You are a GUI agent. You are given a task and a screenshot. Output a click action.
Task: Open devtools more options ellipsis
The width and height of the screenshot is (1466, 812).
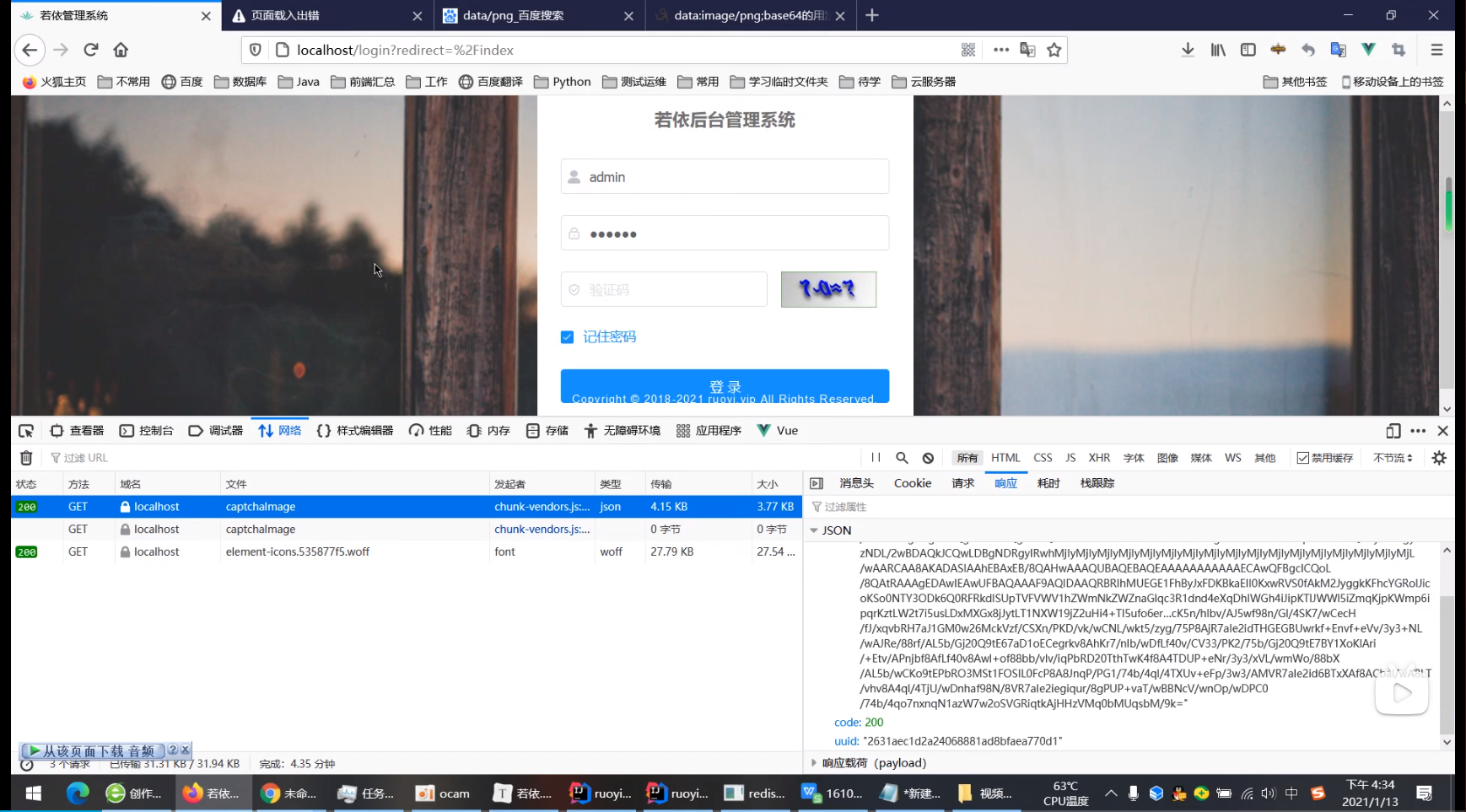pos(1418,431)
